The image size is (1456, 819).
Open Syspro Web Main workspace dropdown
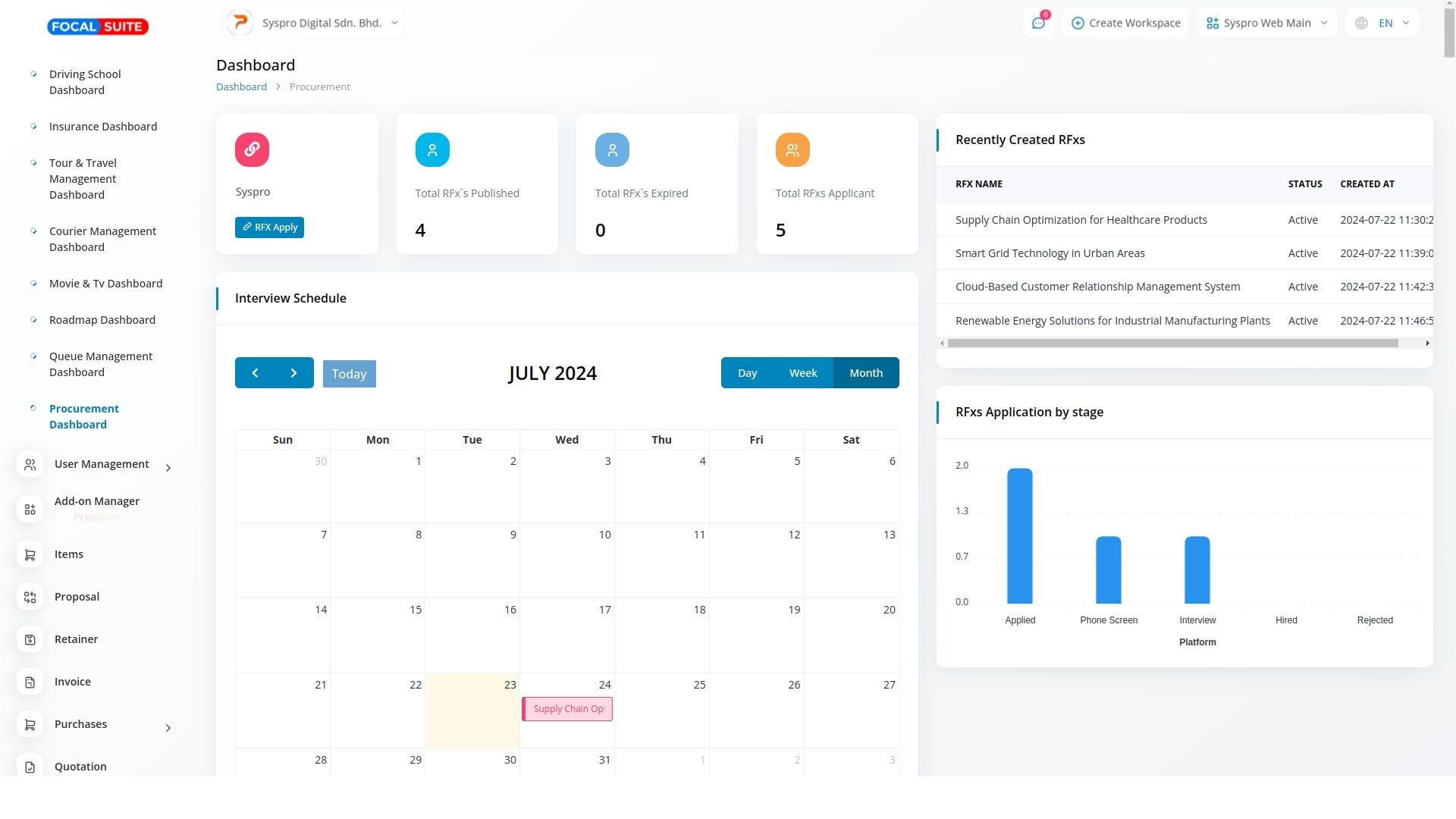[1266, 23]
